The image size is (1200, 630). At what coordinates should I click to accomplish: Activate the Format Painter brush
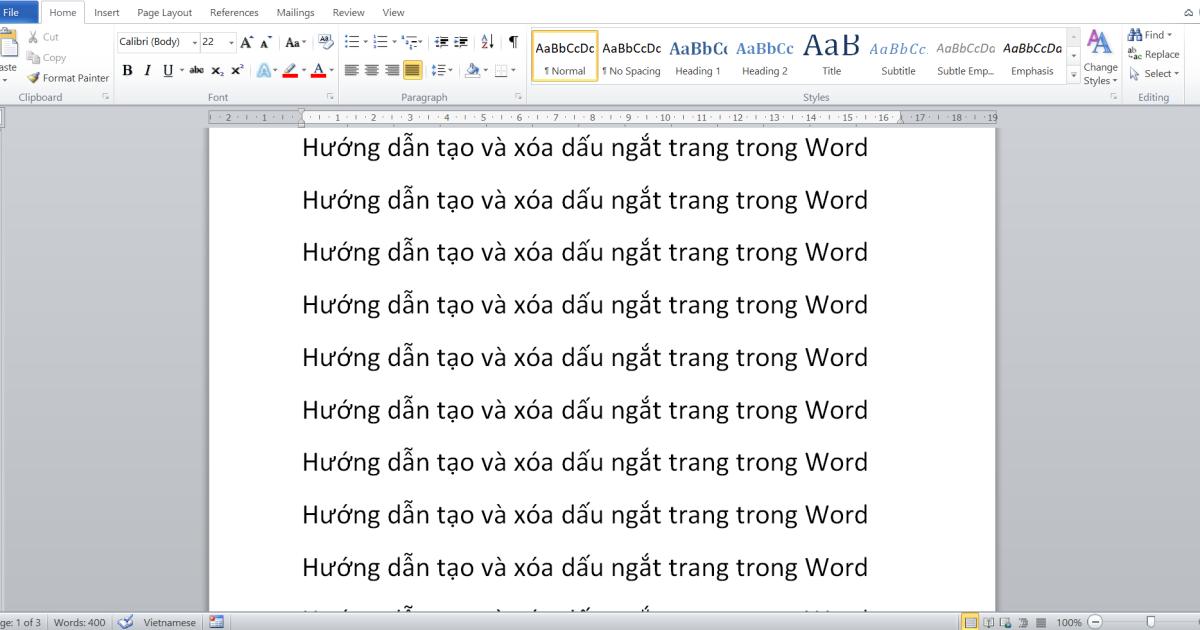click(67, 78)
